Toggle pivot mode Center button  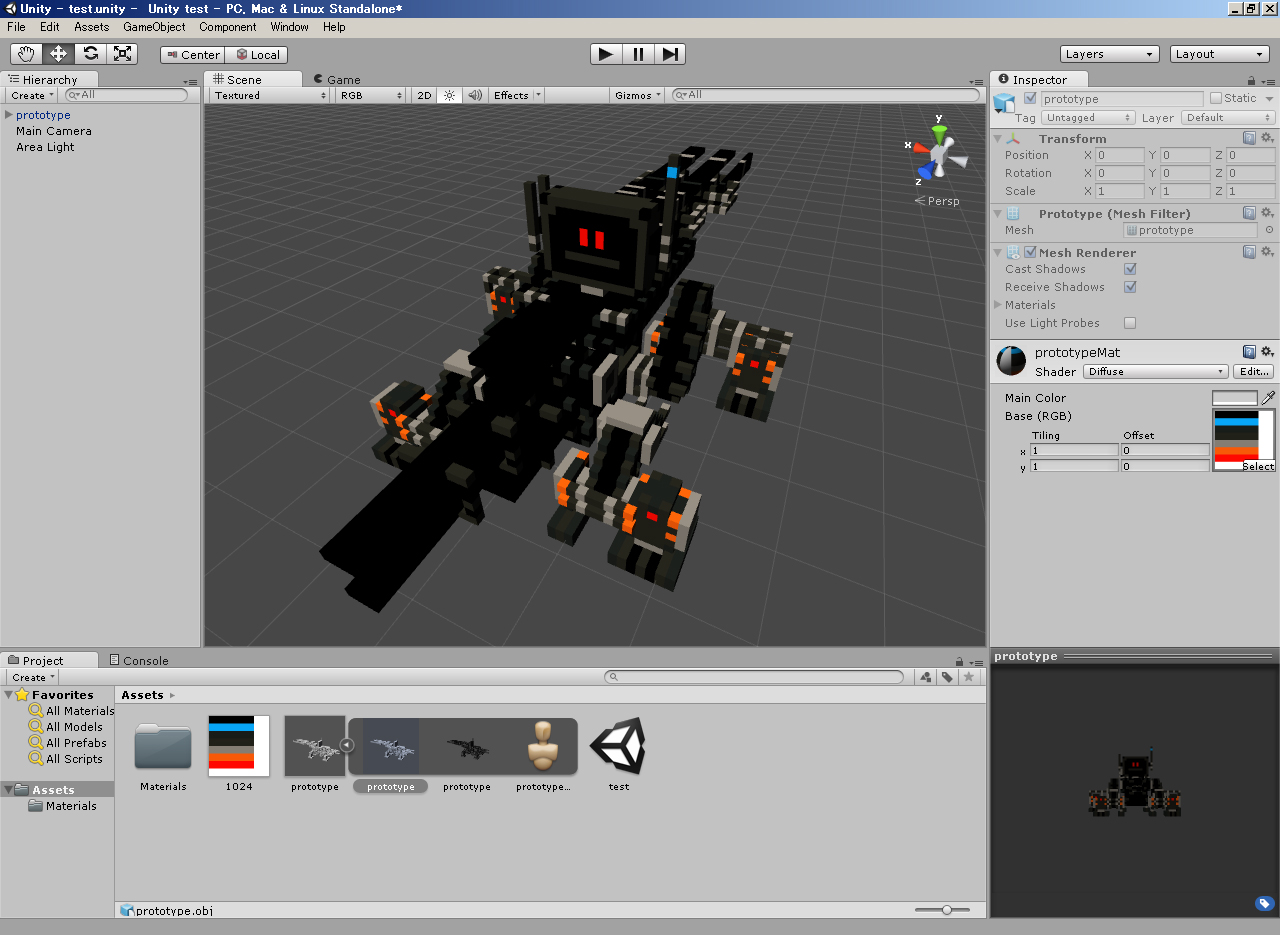click(x=193, y=55)
